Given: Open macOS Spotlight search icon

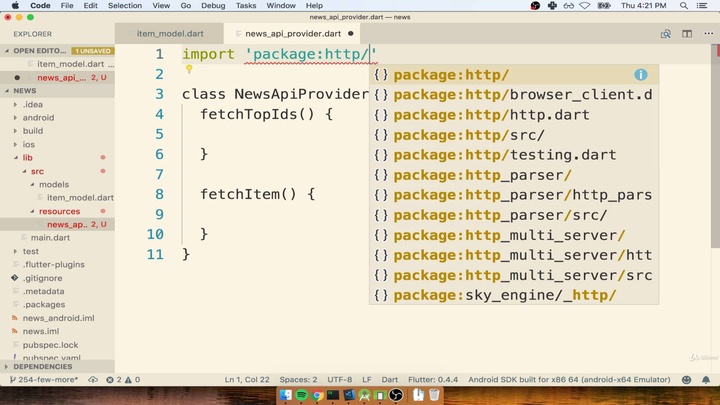Looking at the screenshot, I should 684,6.
